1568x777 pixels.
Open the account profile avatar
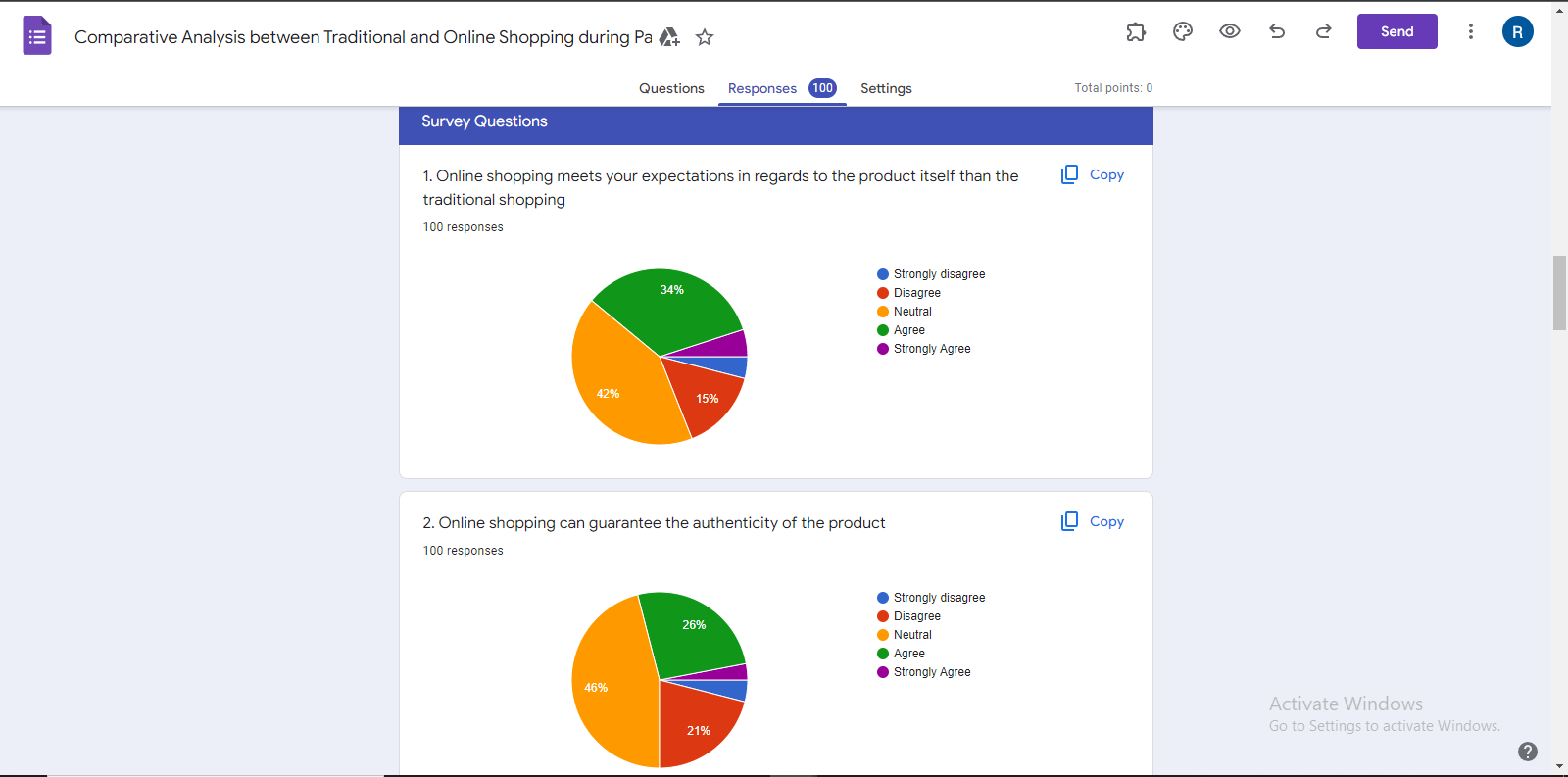[1517, 31]
